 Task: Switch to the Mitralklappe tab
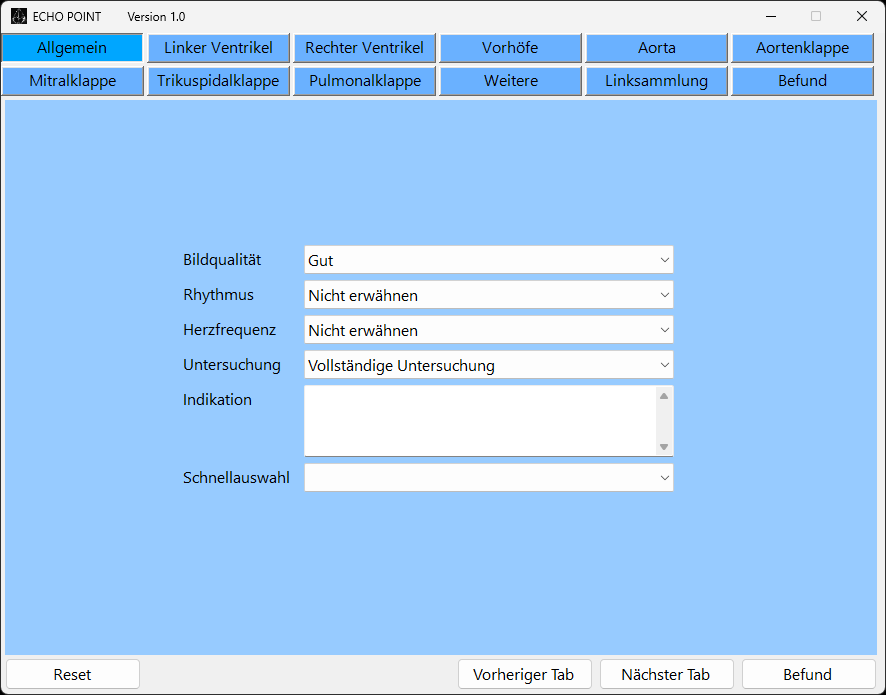(x=72, y=81)
